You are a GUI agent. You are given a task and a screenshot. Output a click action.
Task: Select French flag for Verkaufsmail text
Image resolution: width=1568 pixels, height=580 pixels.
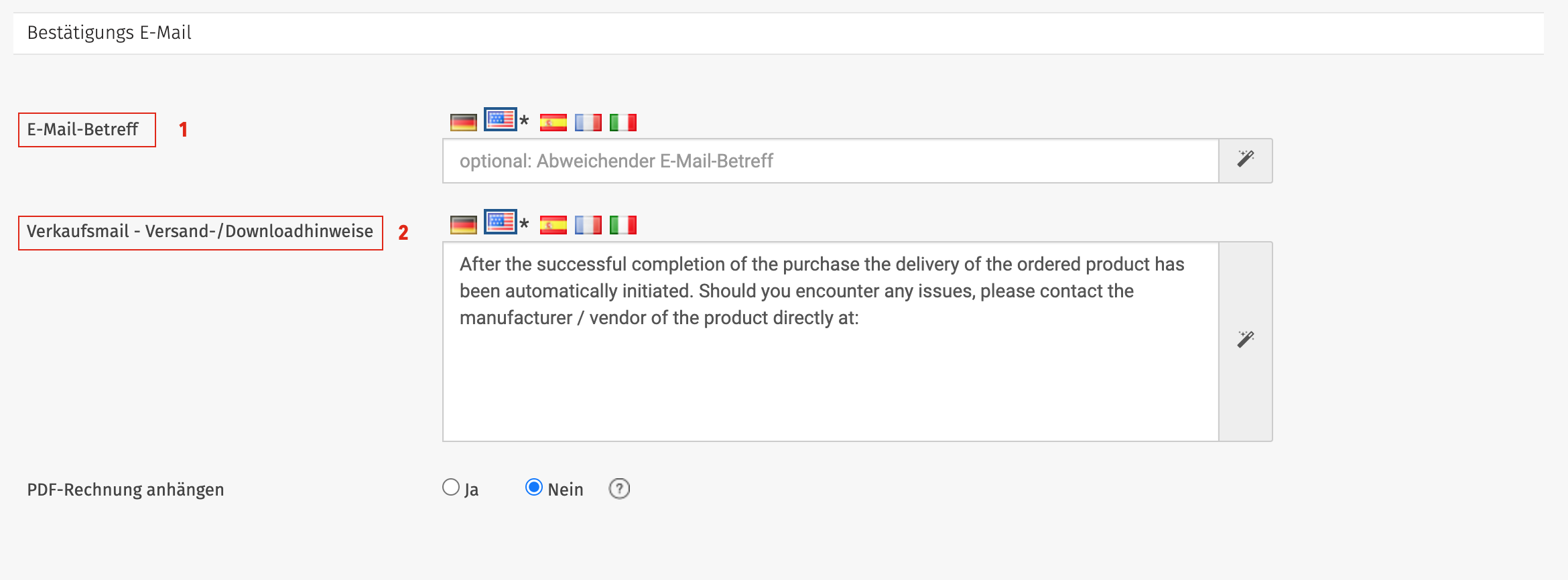coord(588,225)
